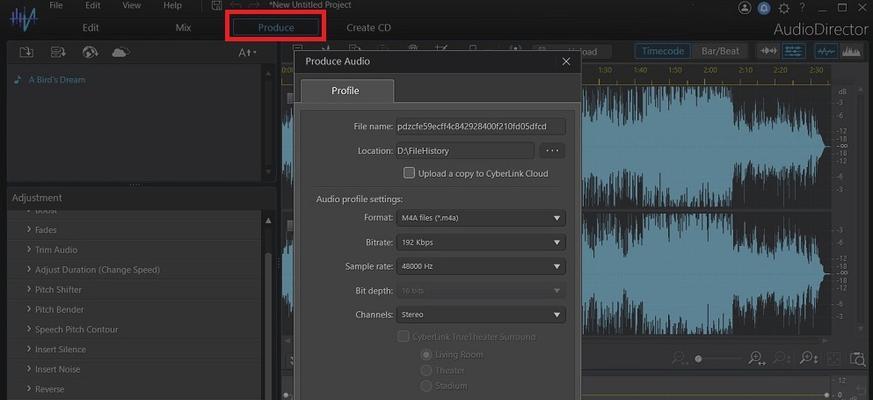Open the notifications bell icon
The width and height of the screenshot is (873, 400).
pyautogui.click(x=764, y=8)
